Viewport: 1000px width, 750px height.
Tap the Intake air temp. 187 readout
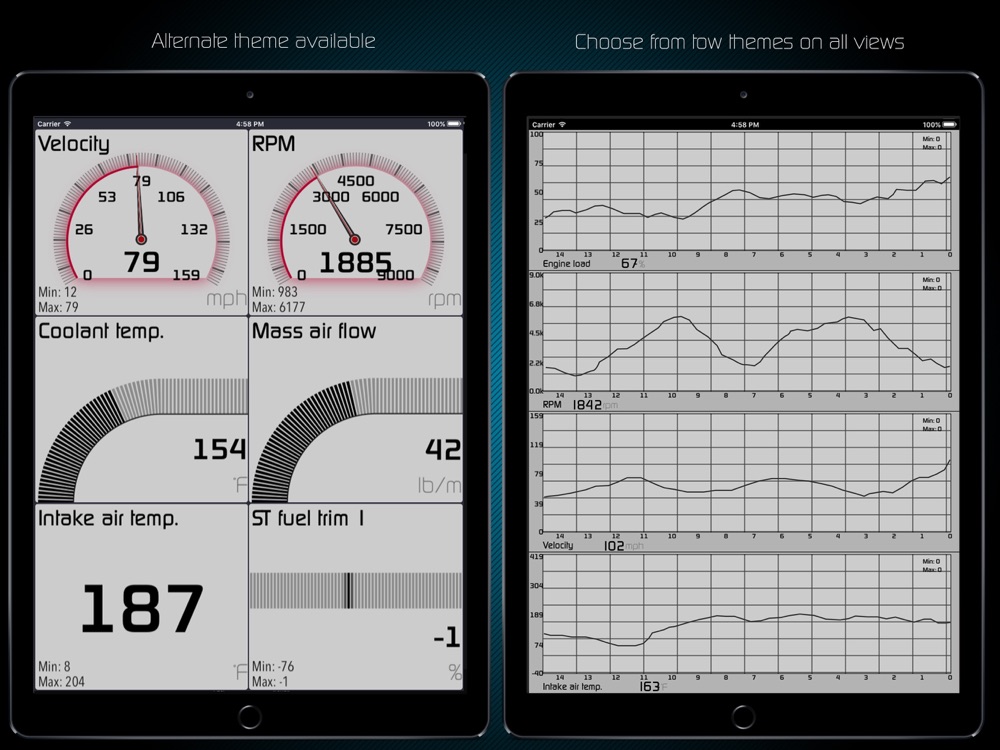click(142, 608)
